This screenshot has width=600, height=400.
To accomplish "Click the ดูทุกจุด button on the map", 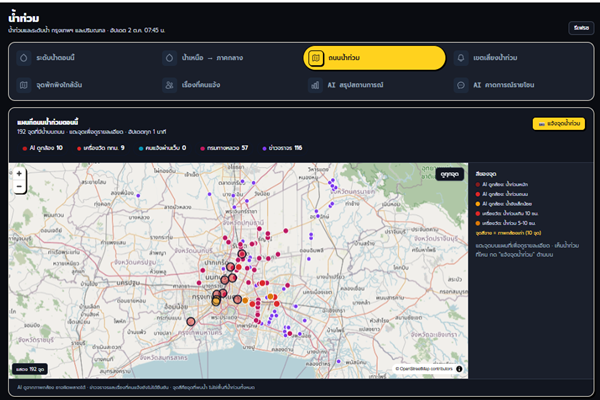I will click(450, 174).
